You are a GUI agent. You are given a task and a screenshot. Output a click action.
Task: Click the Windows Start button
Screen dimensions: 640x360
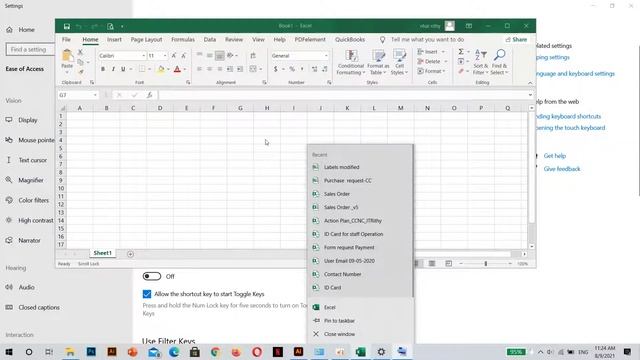pyautogui.click(x=9, y=351)
